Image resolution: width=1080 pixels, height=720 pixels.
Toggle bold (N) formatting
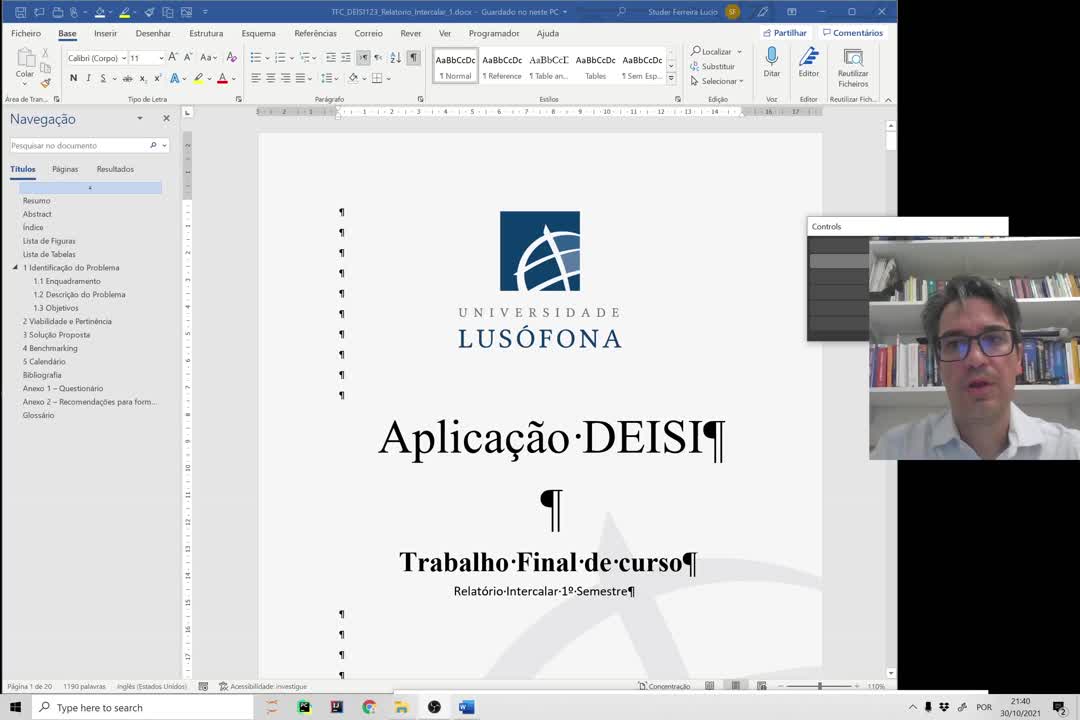pyautogui.click(x=74, y=79)
